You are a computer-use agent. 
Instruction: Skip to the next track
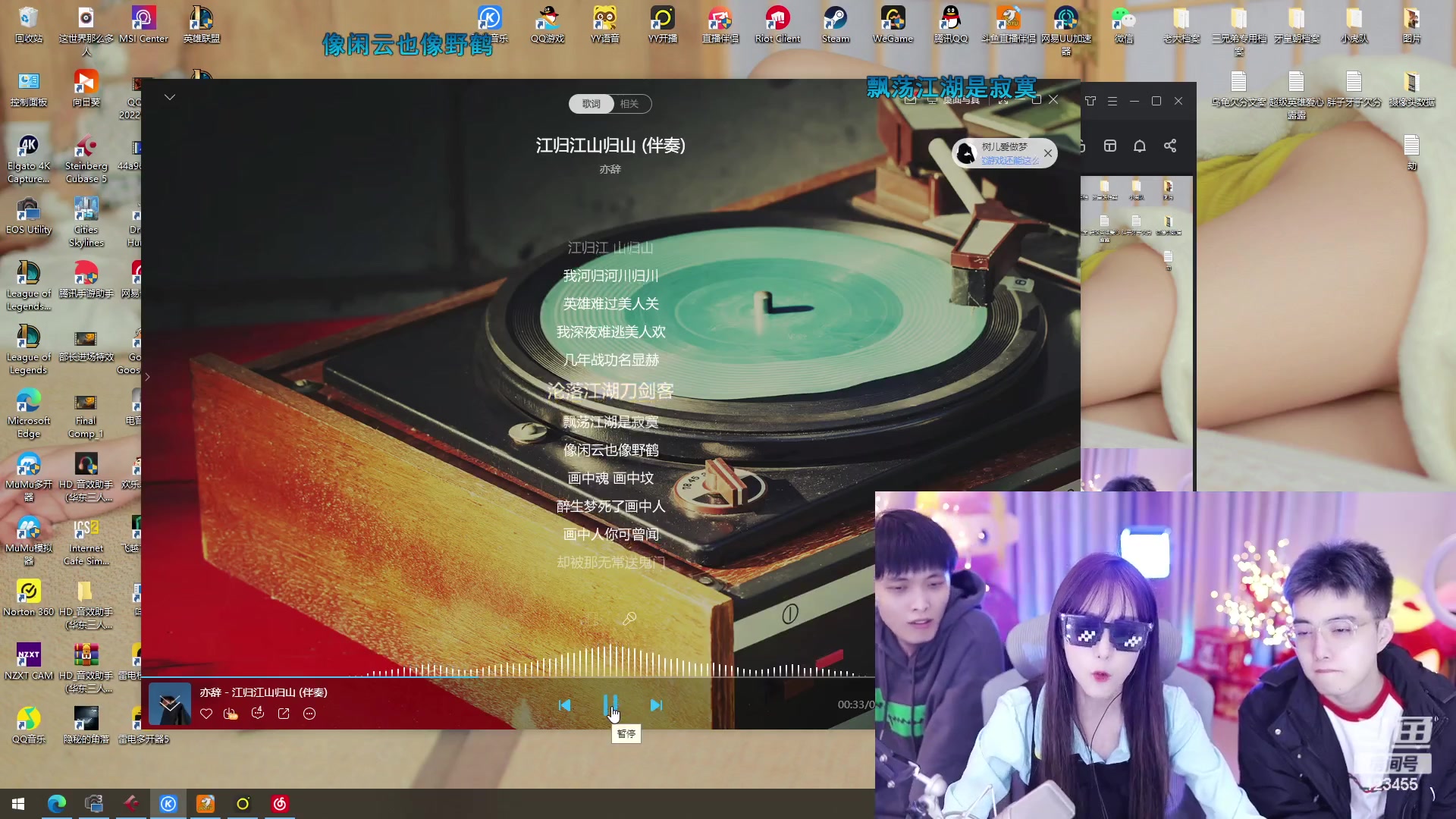[x=657, y=705]
